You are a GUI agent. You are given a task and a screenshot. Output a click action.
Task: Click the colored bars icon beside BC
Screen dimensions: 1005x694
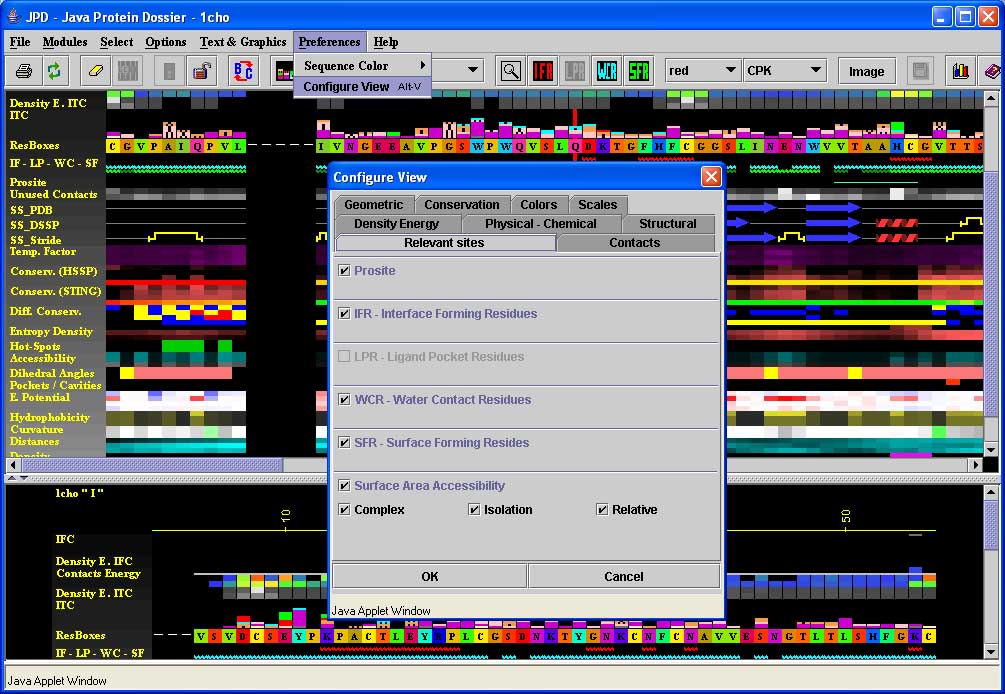[x=283, y=71]
